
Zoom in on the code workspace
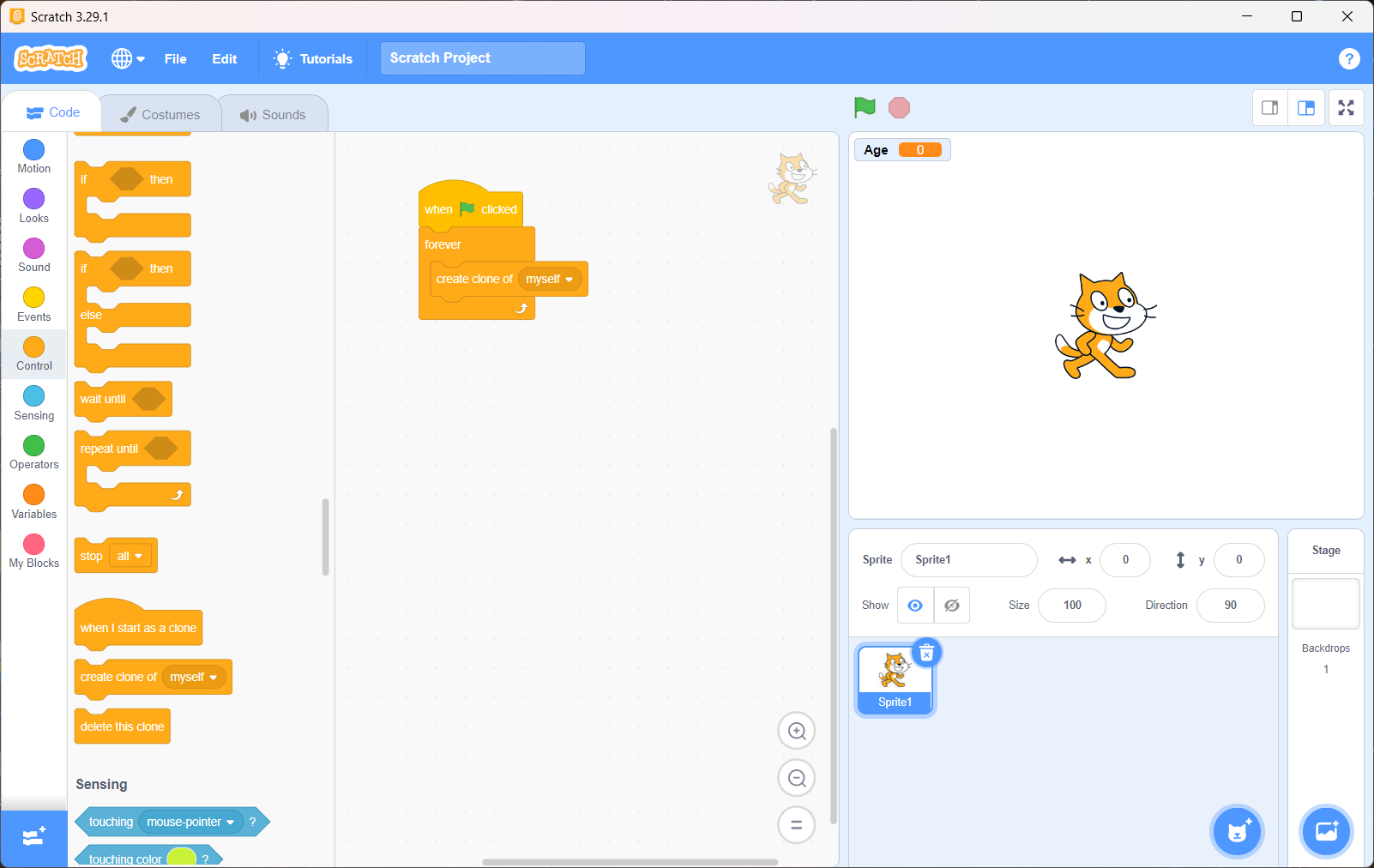[x=796, y=731]
